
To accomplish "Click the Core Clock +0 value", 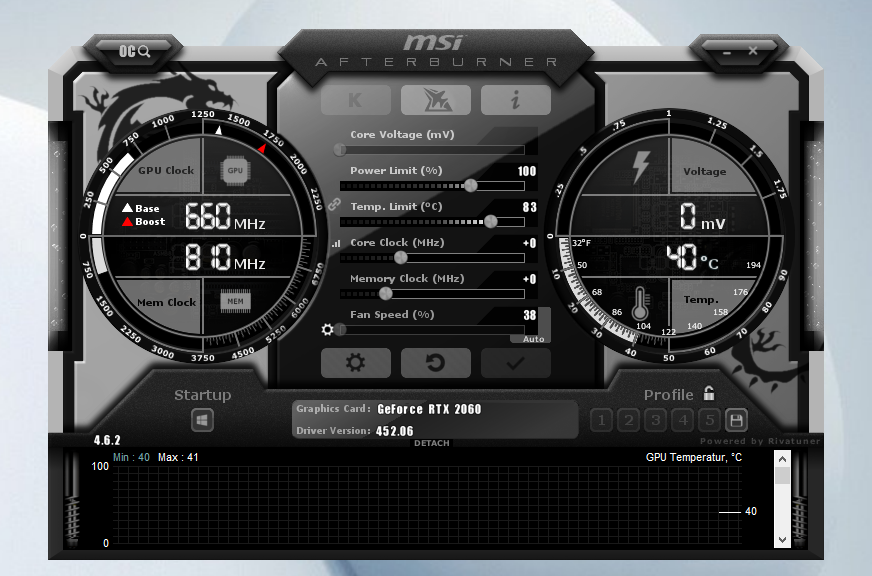I will click(x=529, y=243).
